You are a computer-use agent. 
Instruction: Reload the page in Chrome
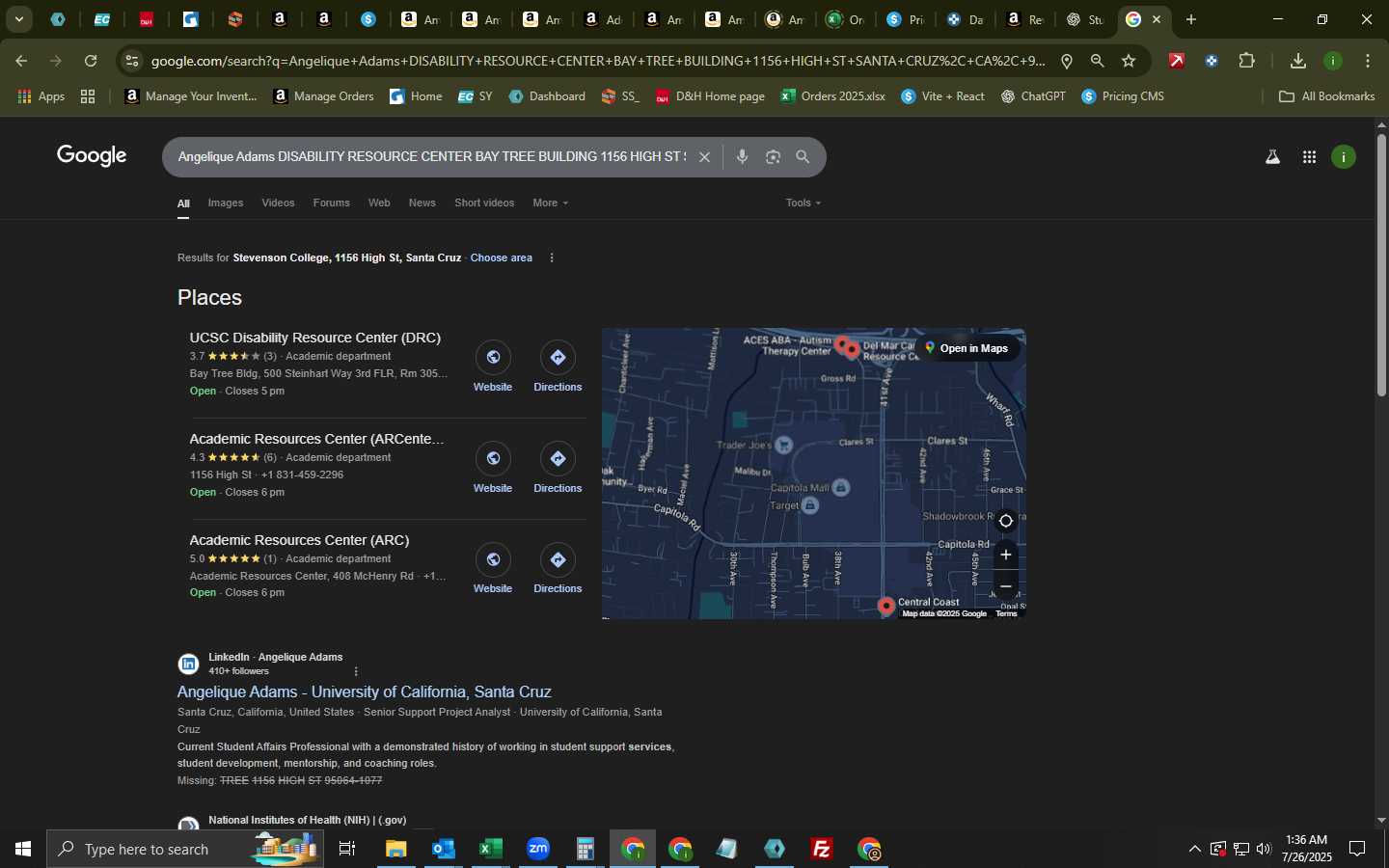coord(91,61)
